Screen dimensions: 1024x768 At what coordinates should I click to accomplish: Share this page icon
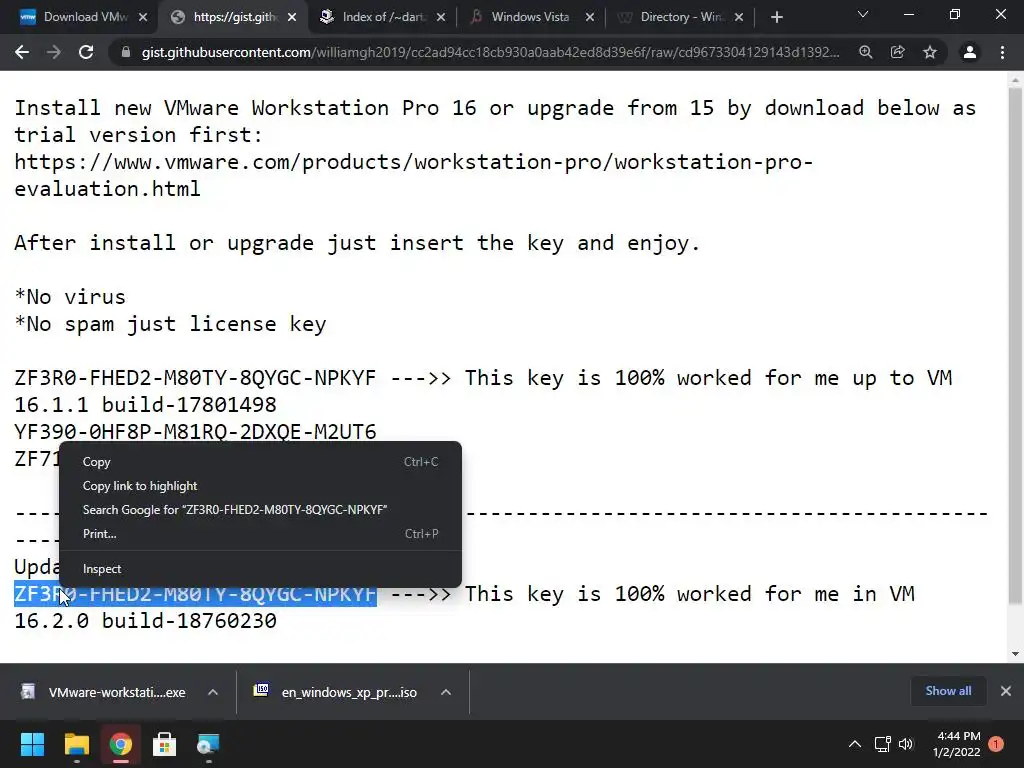(898, 52)
